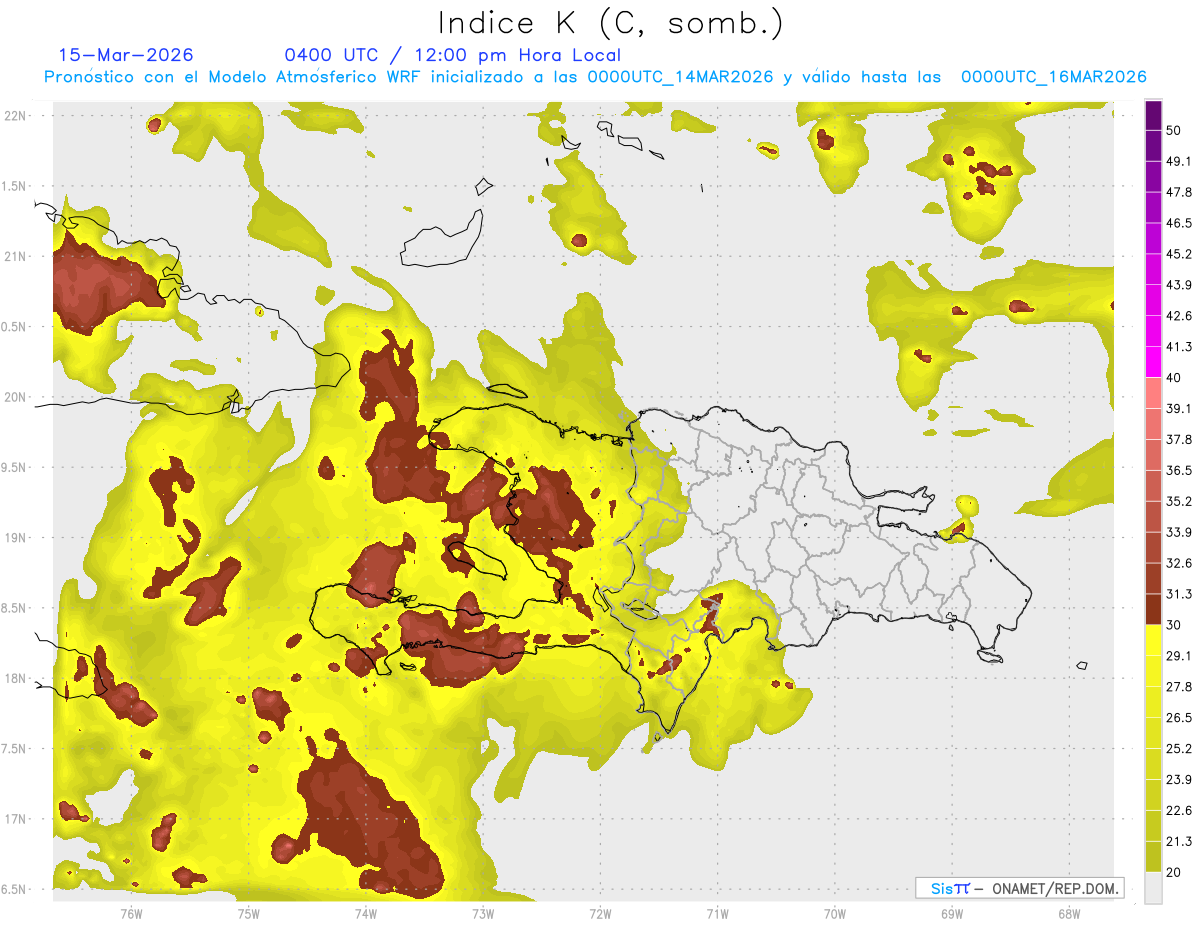Click the colorbar value "42.6"

(1178, 316)
